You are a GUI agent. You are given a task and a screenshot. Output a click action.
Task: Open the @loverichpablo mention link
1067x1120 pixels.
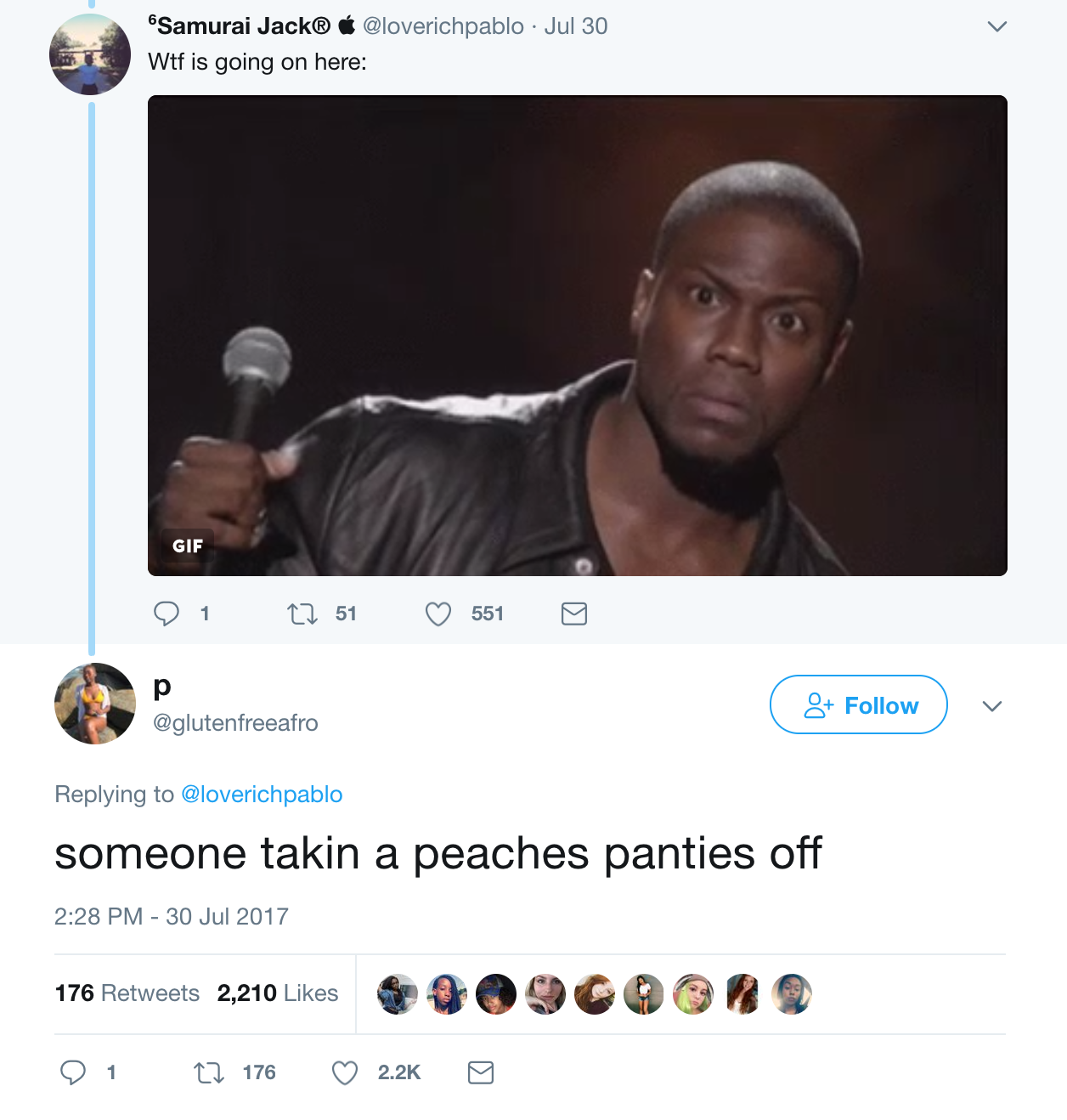coord(262,794)
